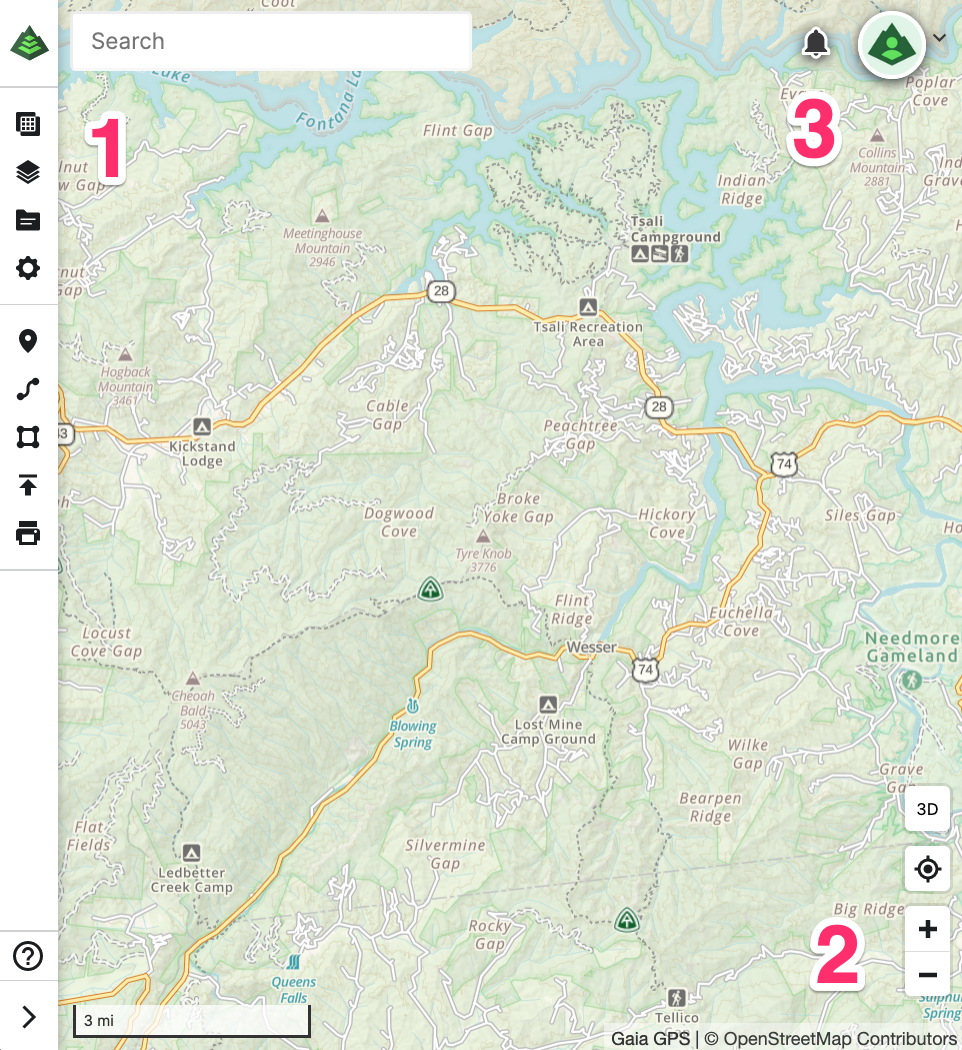Open the Gaia GPS logo home
Screen dimensions: 962x1050
29,43
